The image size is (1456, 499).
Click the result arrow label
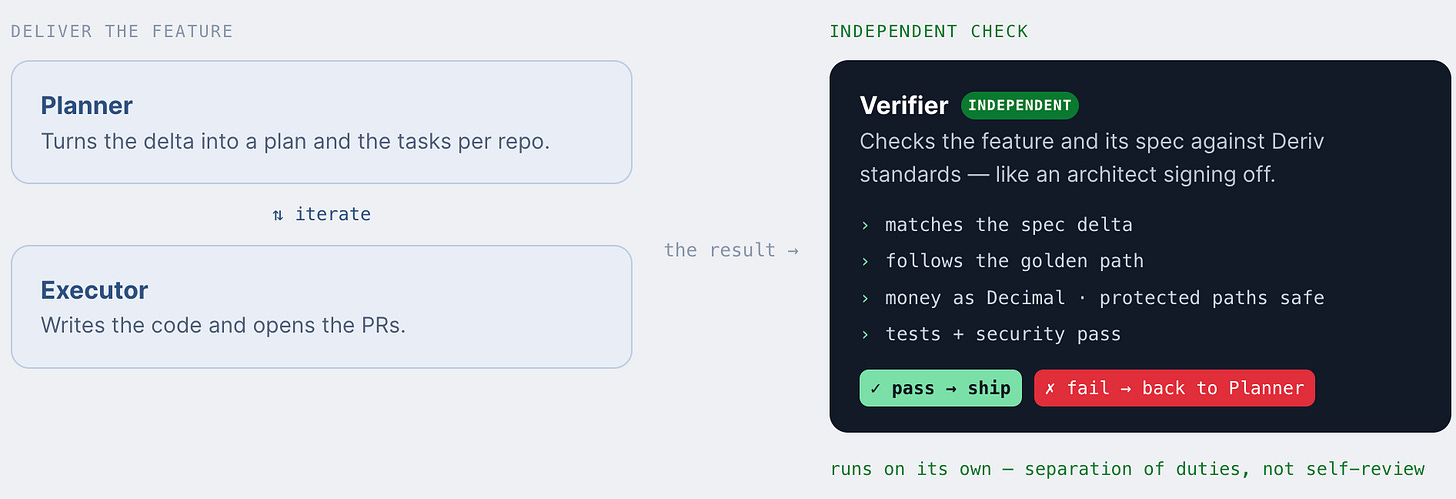pyautogui.click(x=731, y=250)
